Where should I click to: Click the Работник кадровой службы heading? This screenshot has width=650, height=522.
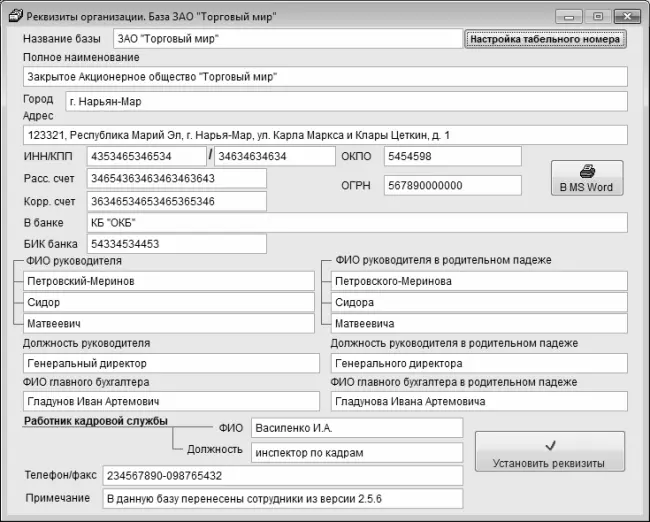click(96, 421)
